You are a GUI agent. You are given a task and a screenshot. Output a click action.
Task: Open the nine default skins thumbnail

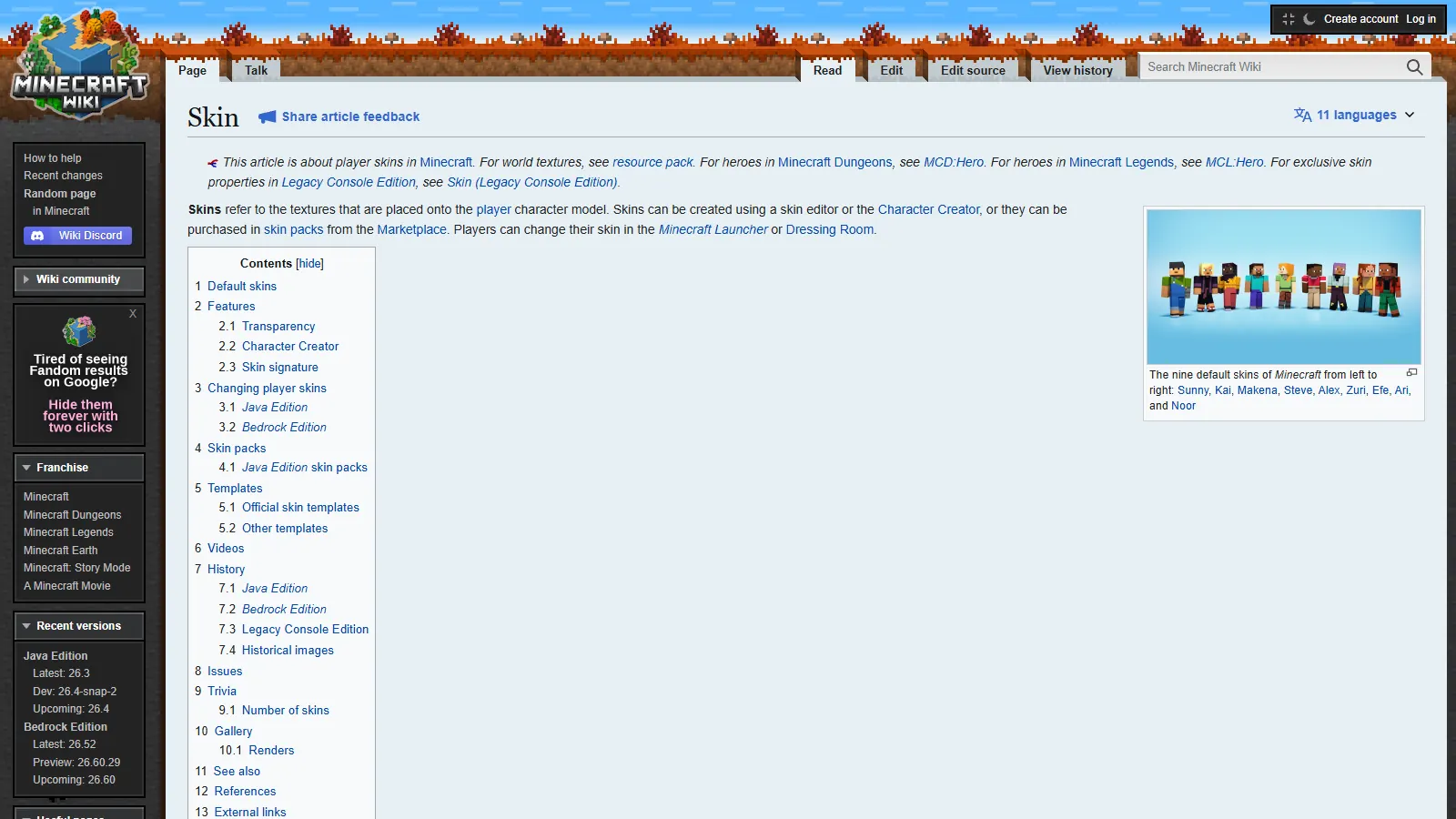click(x=1284, y=287)
